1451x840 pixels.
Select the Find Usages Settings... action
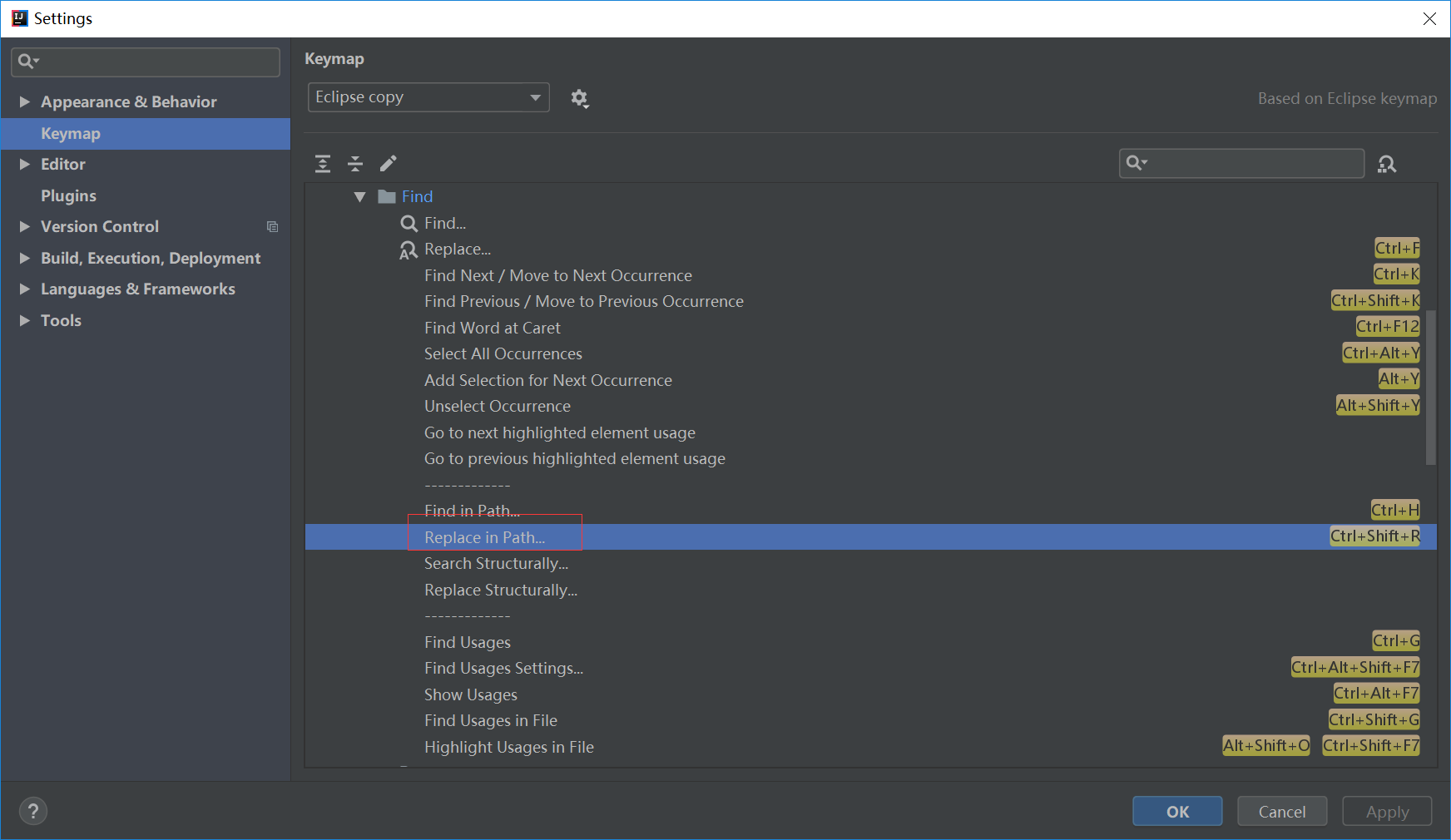point(870,669)
